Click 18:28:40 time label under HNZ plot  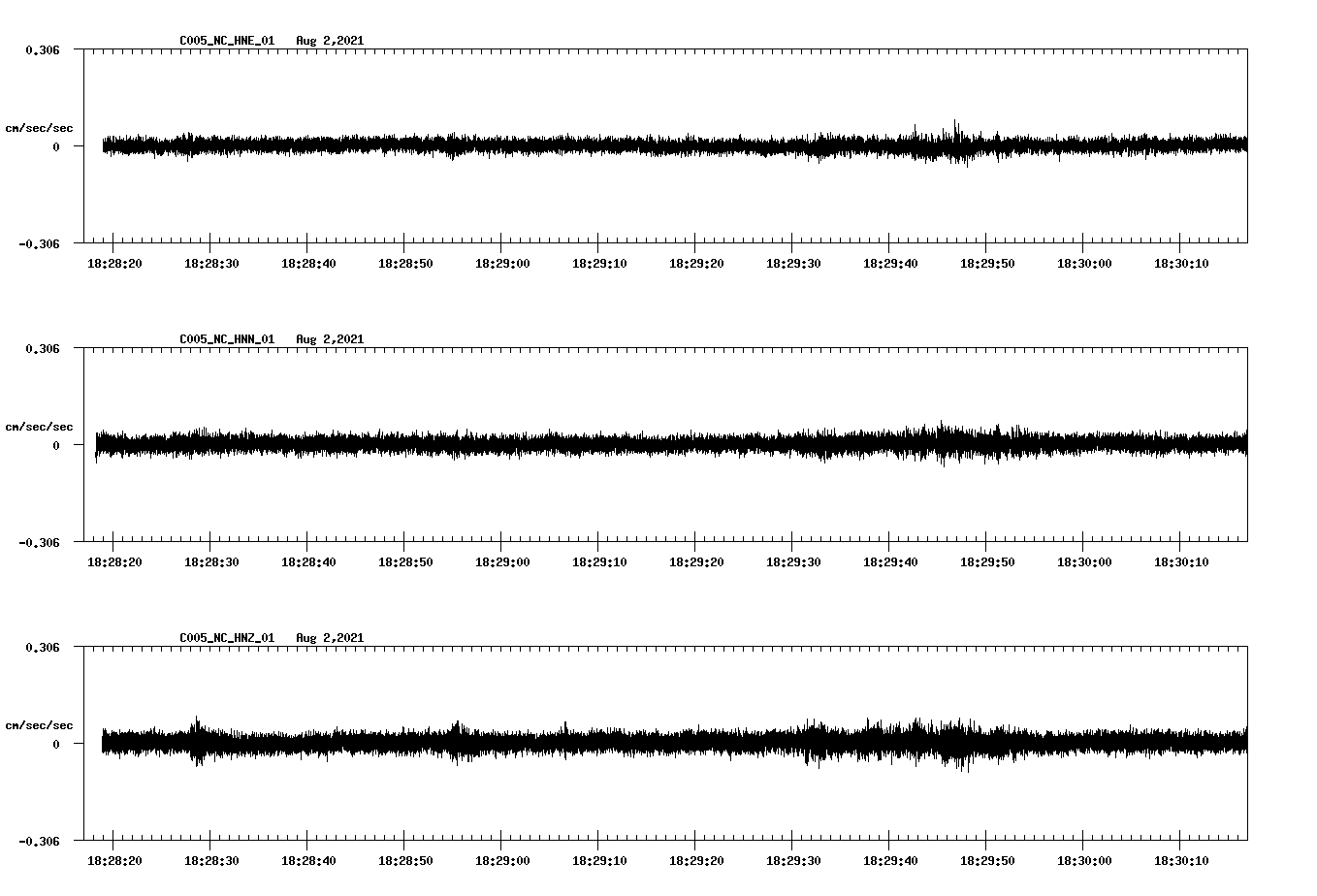pos(308,860)
